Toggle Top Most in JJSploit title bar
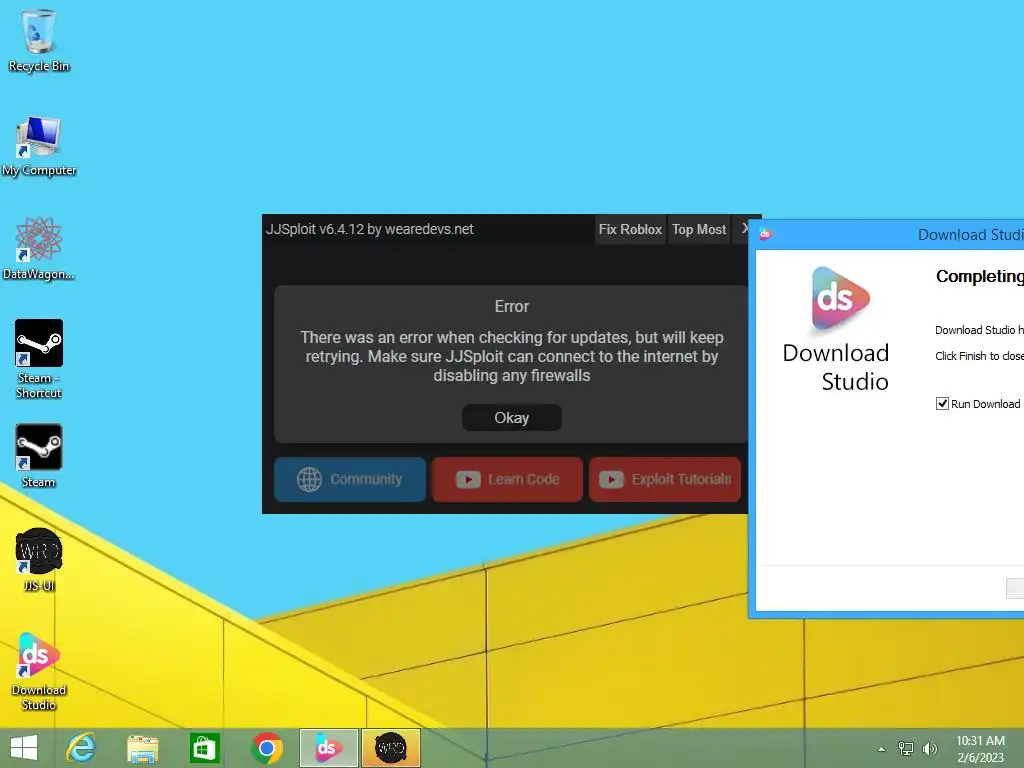The image size is (1024, 768). (699, 230)
